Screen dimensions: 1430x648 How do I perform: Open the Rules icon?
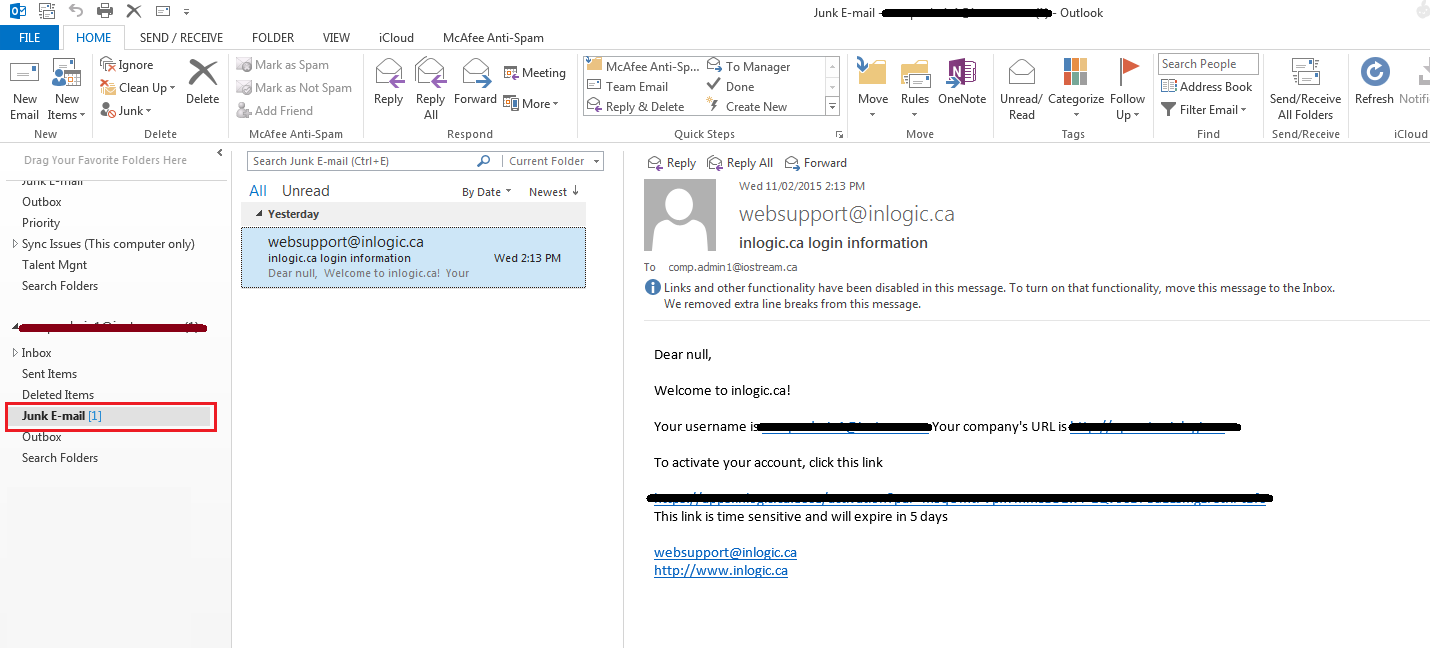tap(915, 74)
